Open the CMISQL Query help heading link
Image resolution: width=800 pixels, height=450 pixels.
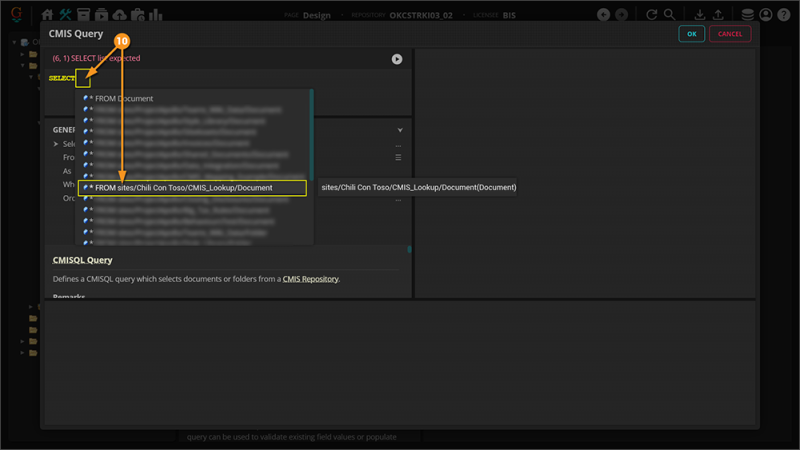(82, 260)
